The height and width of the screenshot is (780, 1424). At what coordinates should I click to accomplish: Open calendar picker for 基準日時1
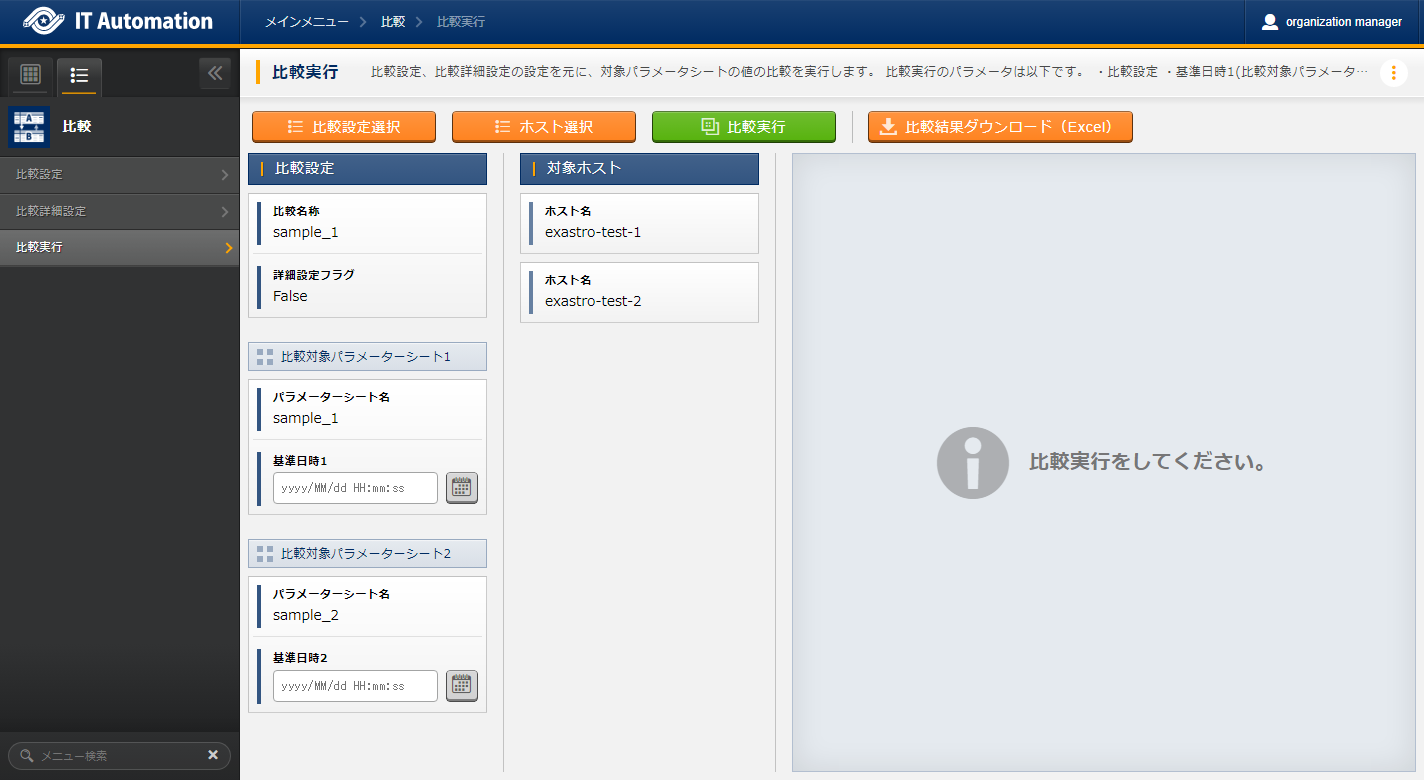coord(461,488)
